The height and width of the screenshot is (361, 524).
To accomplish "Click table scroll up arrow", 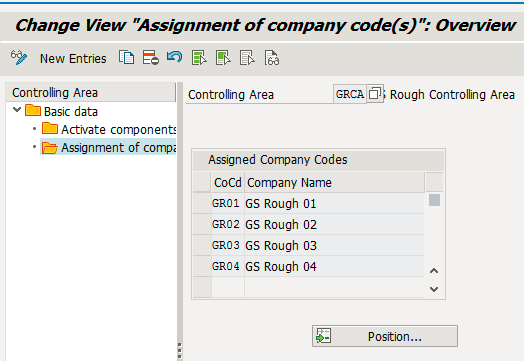I will [434, 271].
